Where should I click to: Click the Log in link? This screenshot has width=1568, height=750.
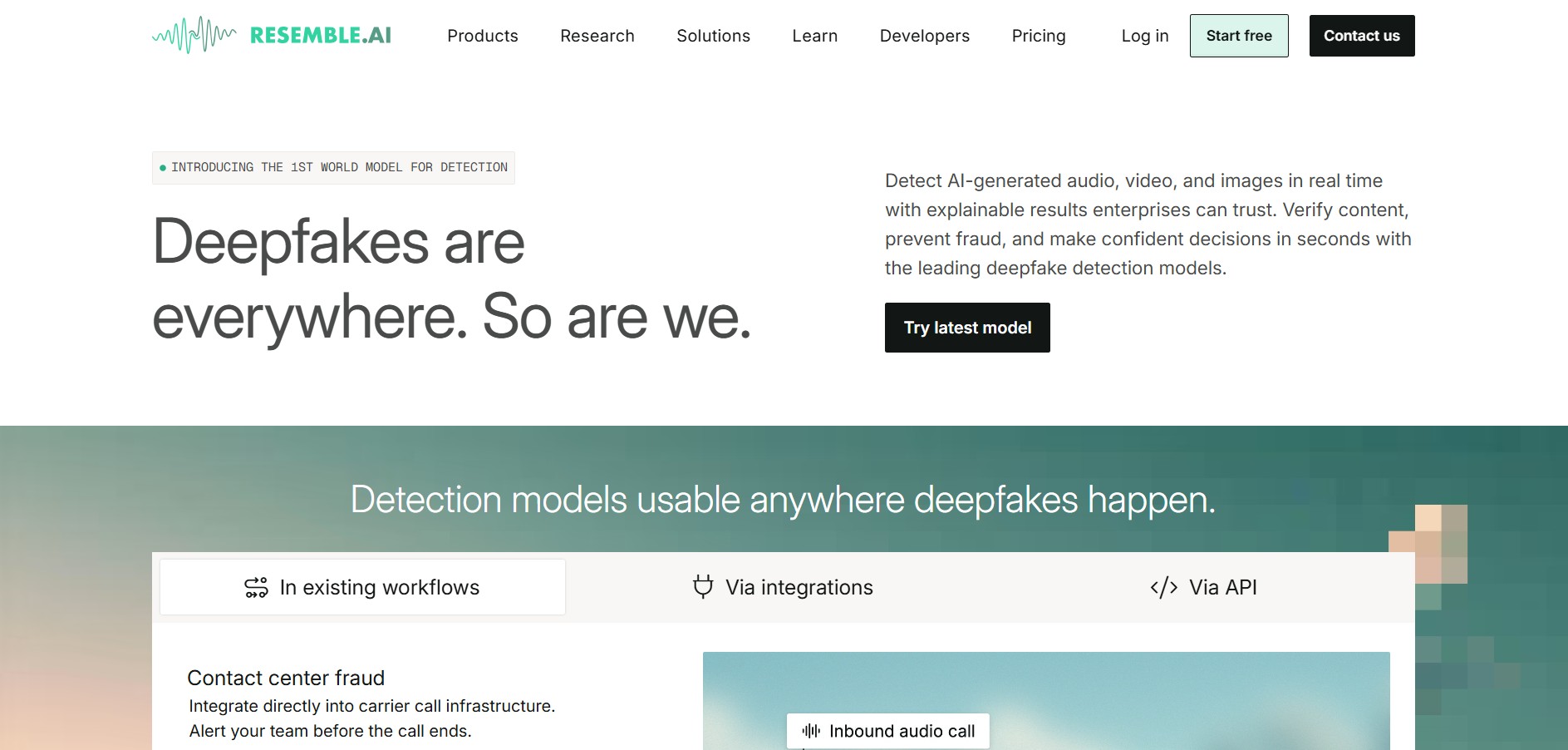[x=1145, y=36]
